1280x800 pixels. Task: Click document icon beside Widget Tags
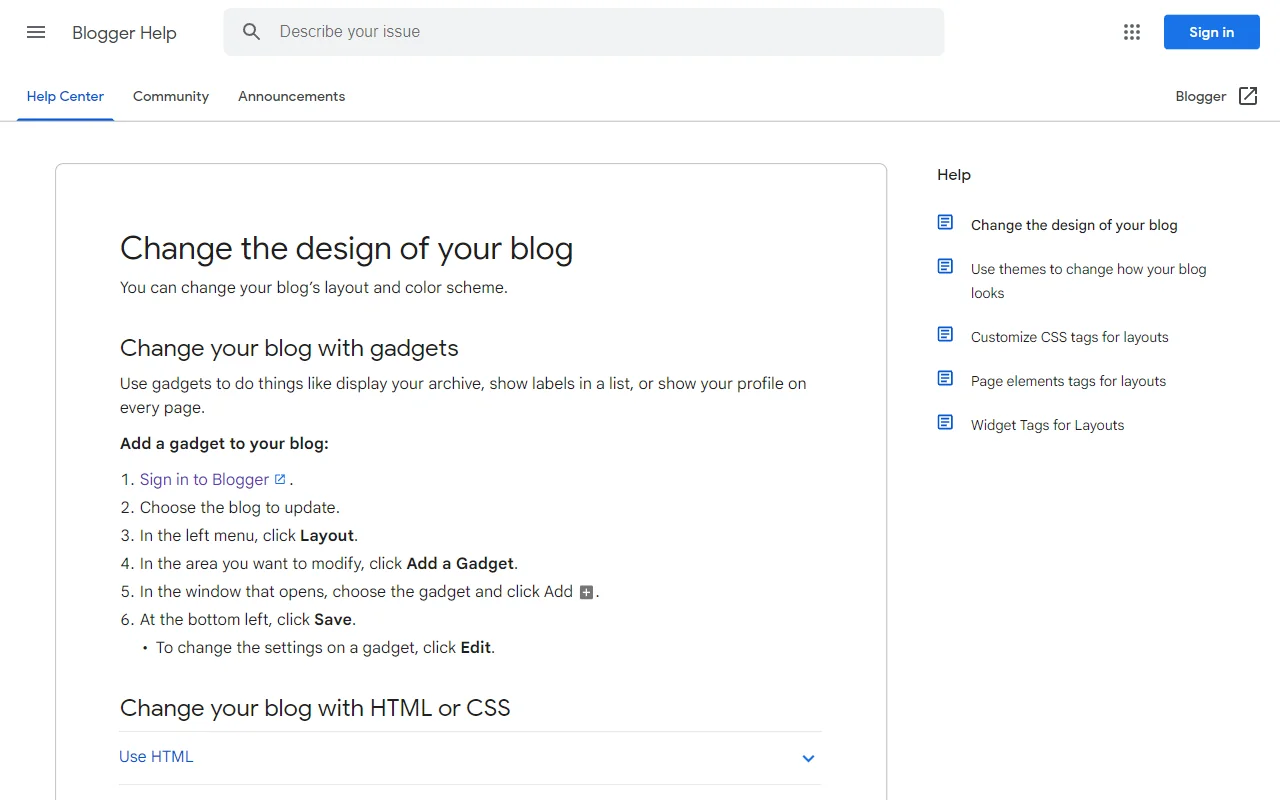945,422
